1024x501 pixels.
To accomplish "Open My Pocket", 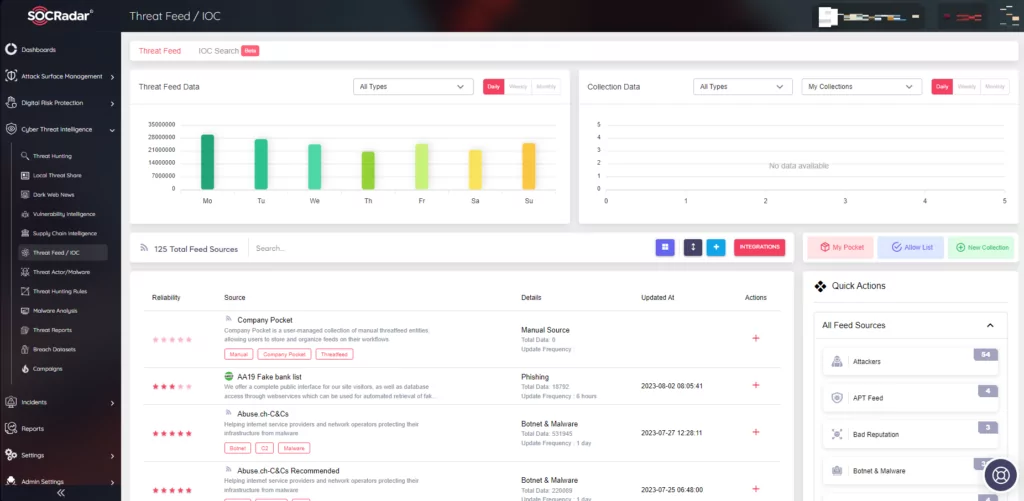I will click(840, 248).
